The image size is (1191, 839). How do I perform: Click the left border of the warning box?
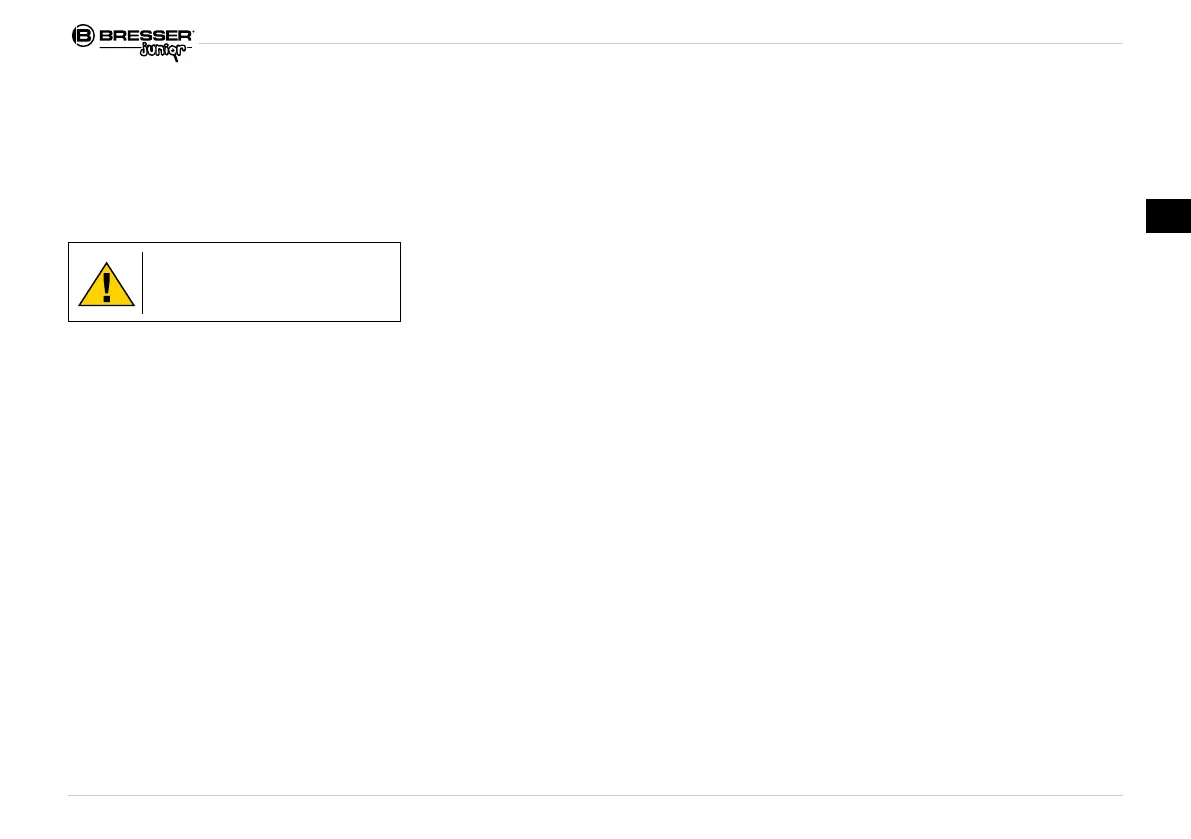tap(68, 282)
